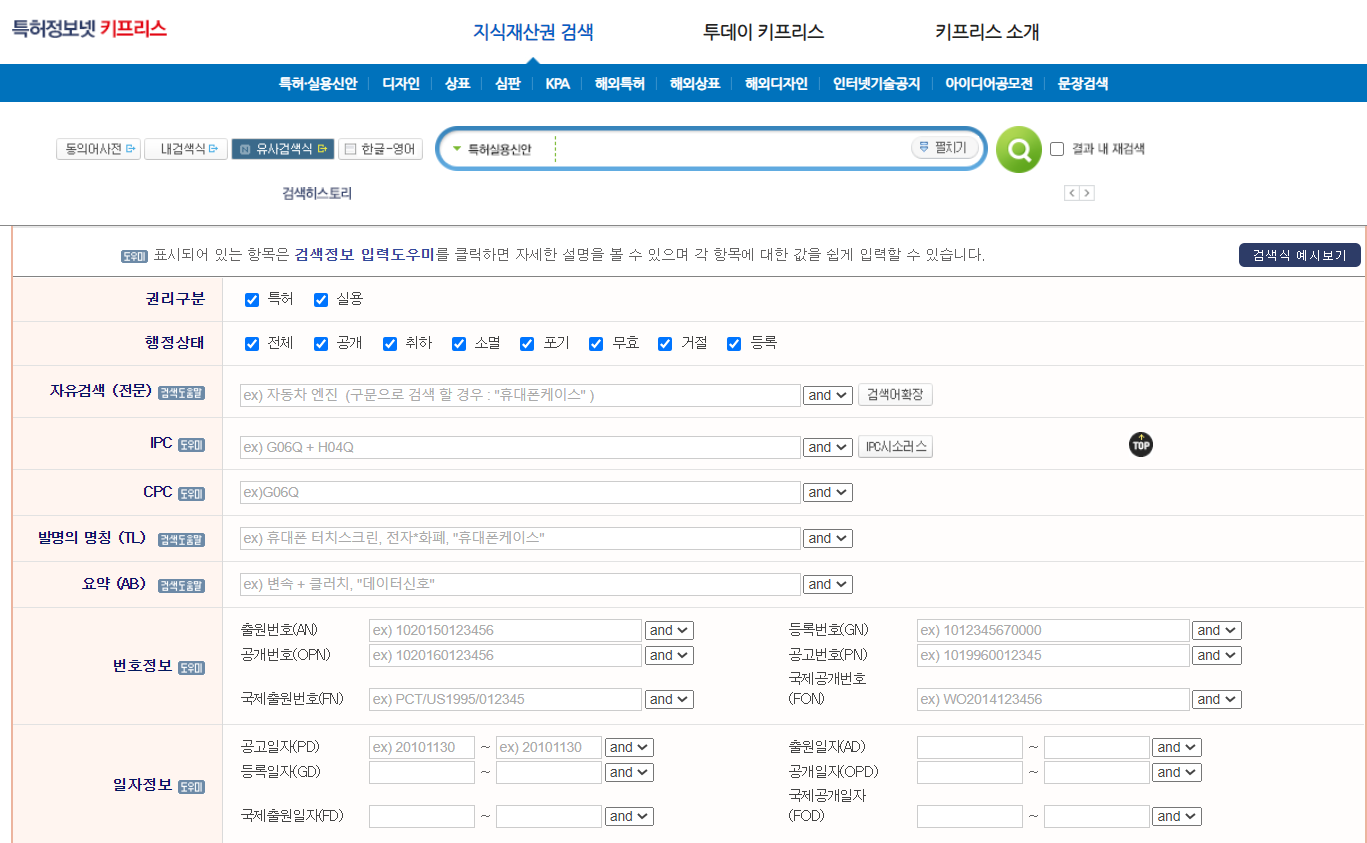This screenshot has height=843, width=1367.
Task: Click IPC시소러스 button
Action: (895, 447)
